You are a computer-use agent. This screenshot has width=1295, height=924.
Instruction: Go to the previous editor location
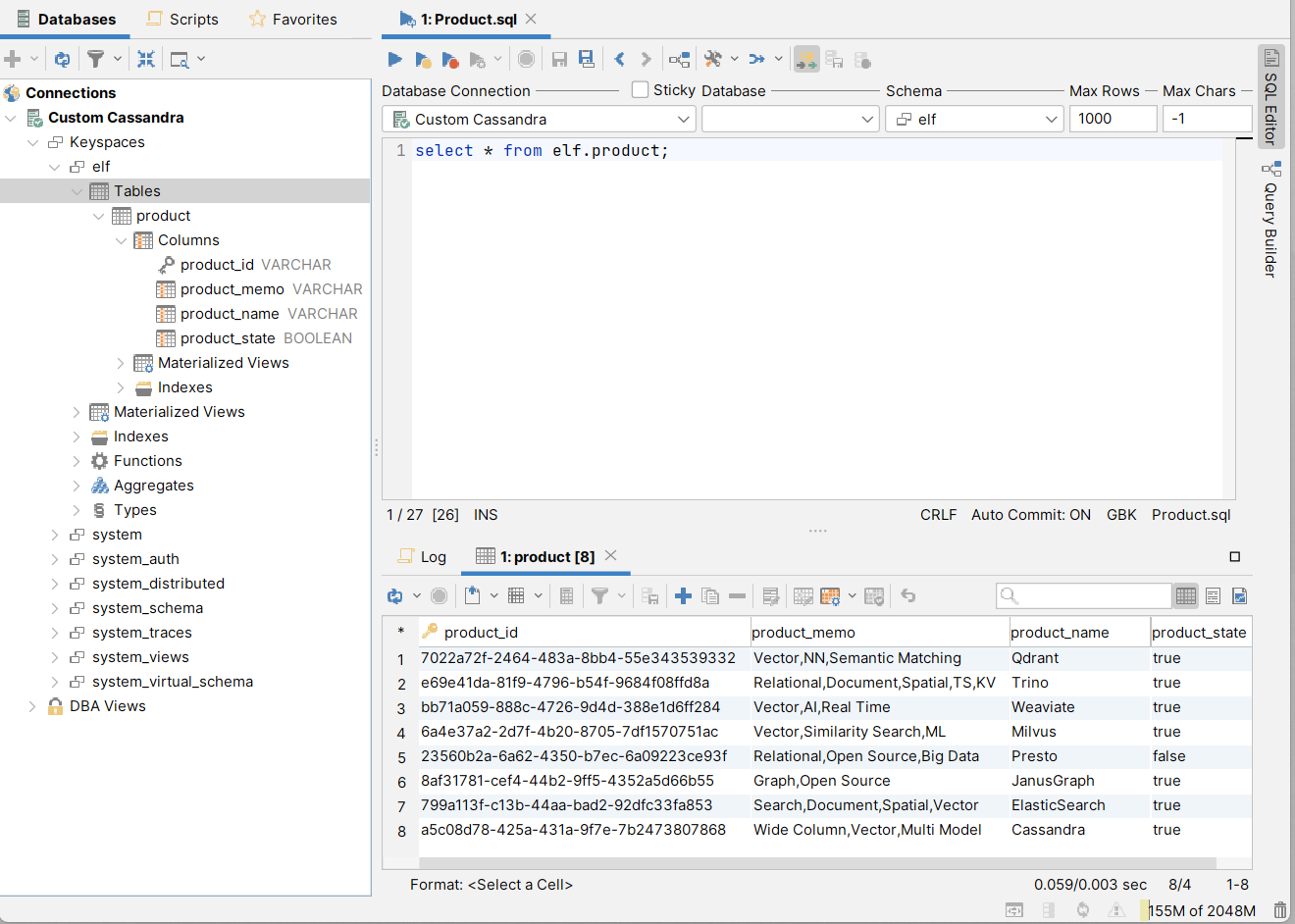coord(620,60)
